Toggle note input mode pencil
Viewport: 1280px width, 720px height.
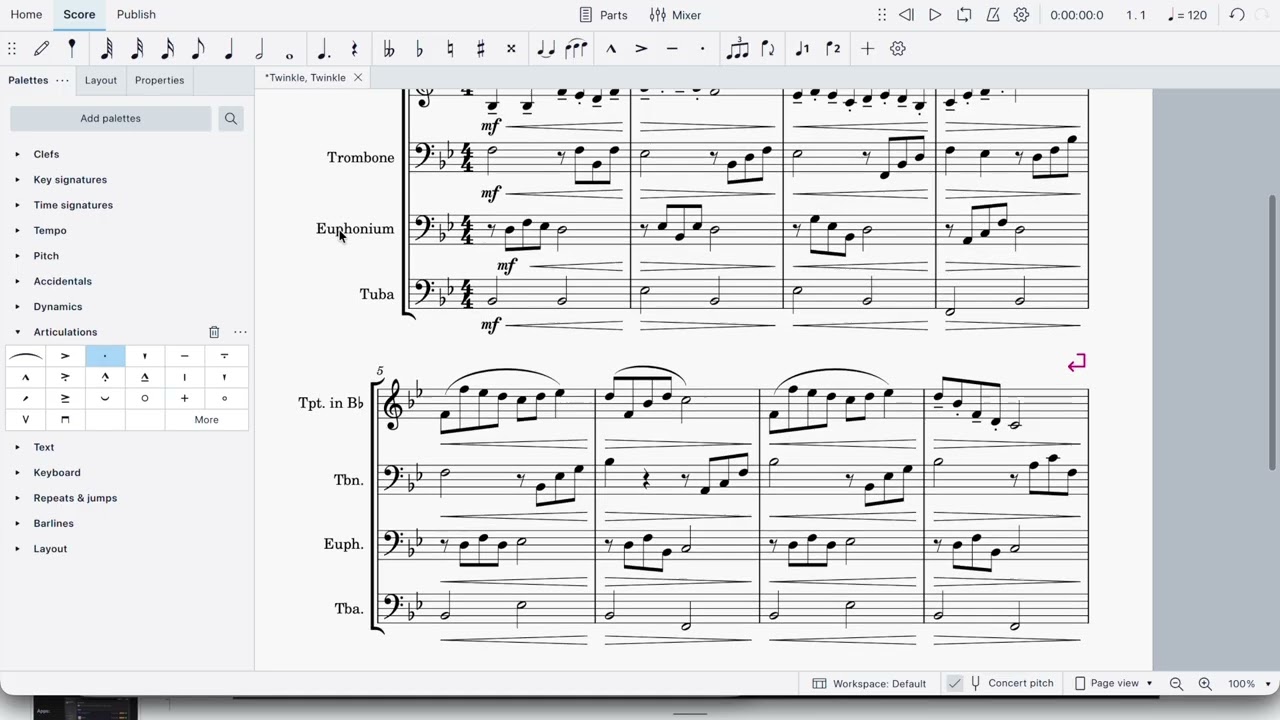coord(42,48)
